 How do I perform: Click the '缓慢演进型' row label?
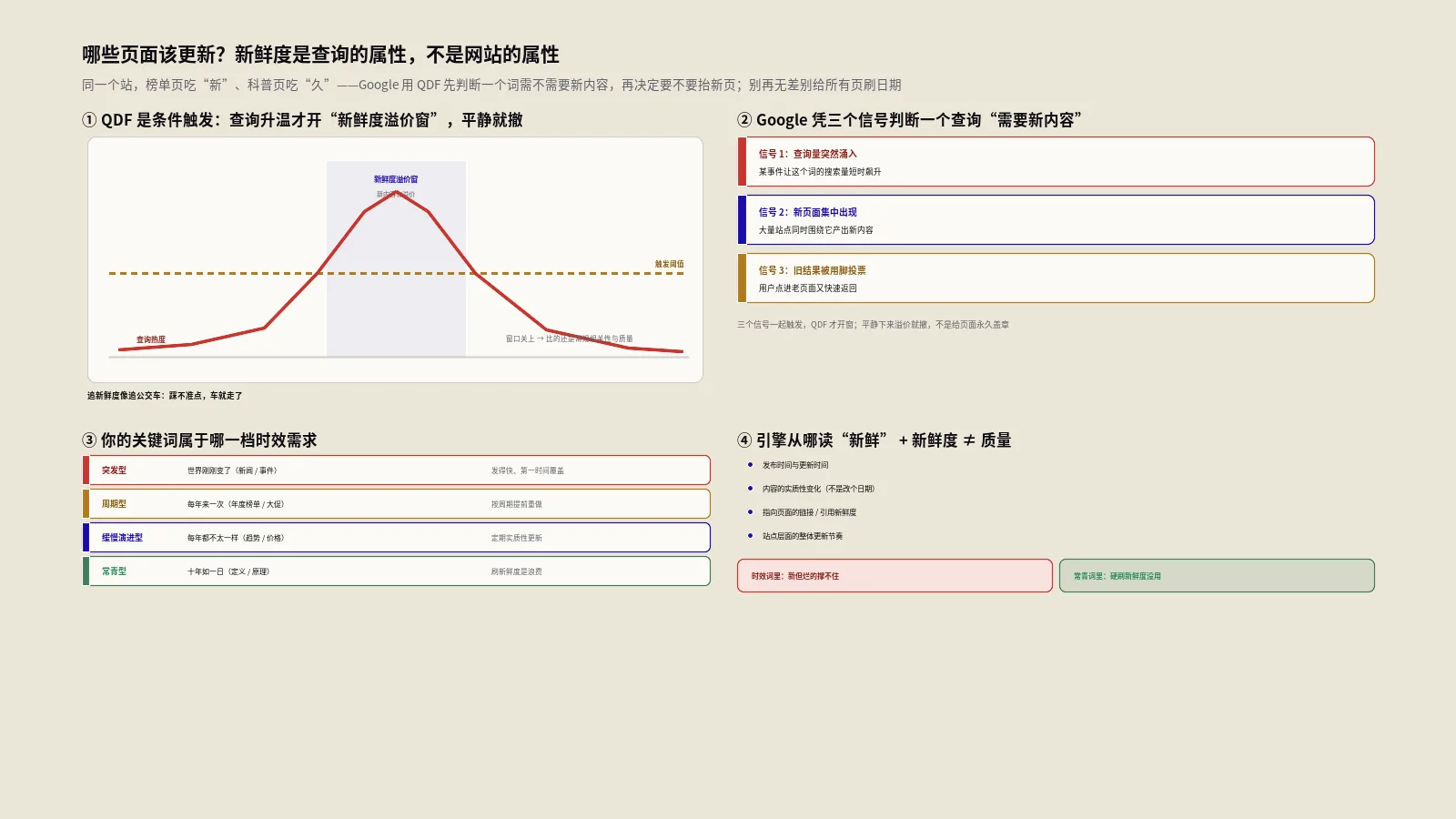coord(122,538)
